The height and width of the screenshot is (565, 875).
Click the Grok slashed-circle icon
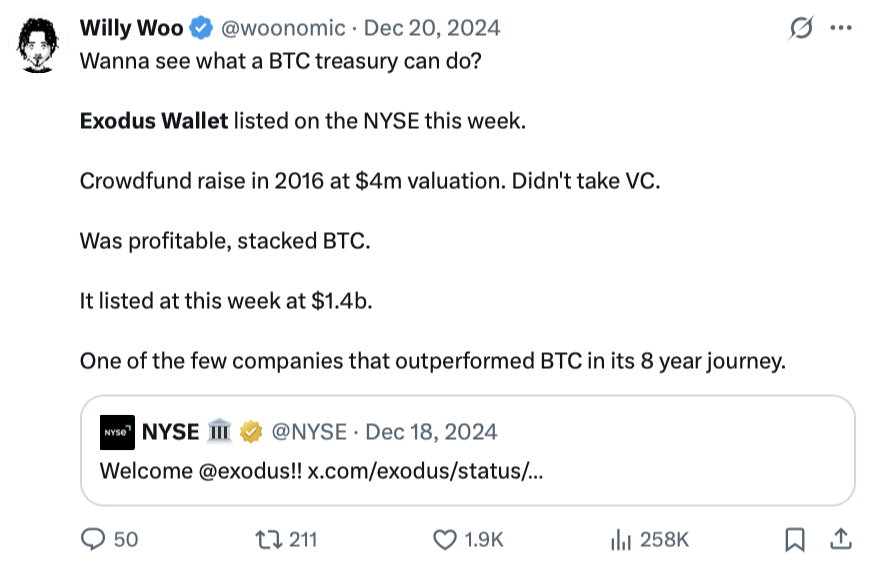tap(800, 29)
